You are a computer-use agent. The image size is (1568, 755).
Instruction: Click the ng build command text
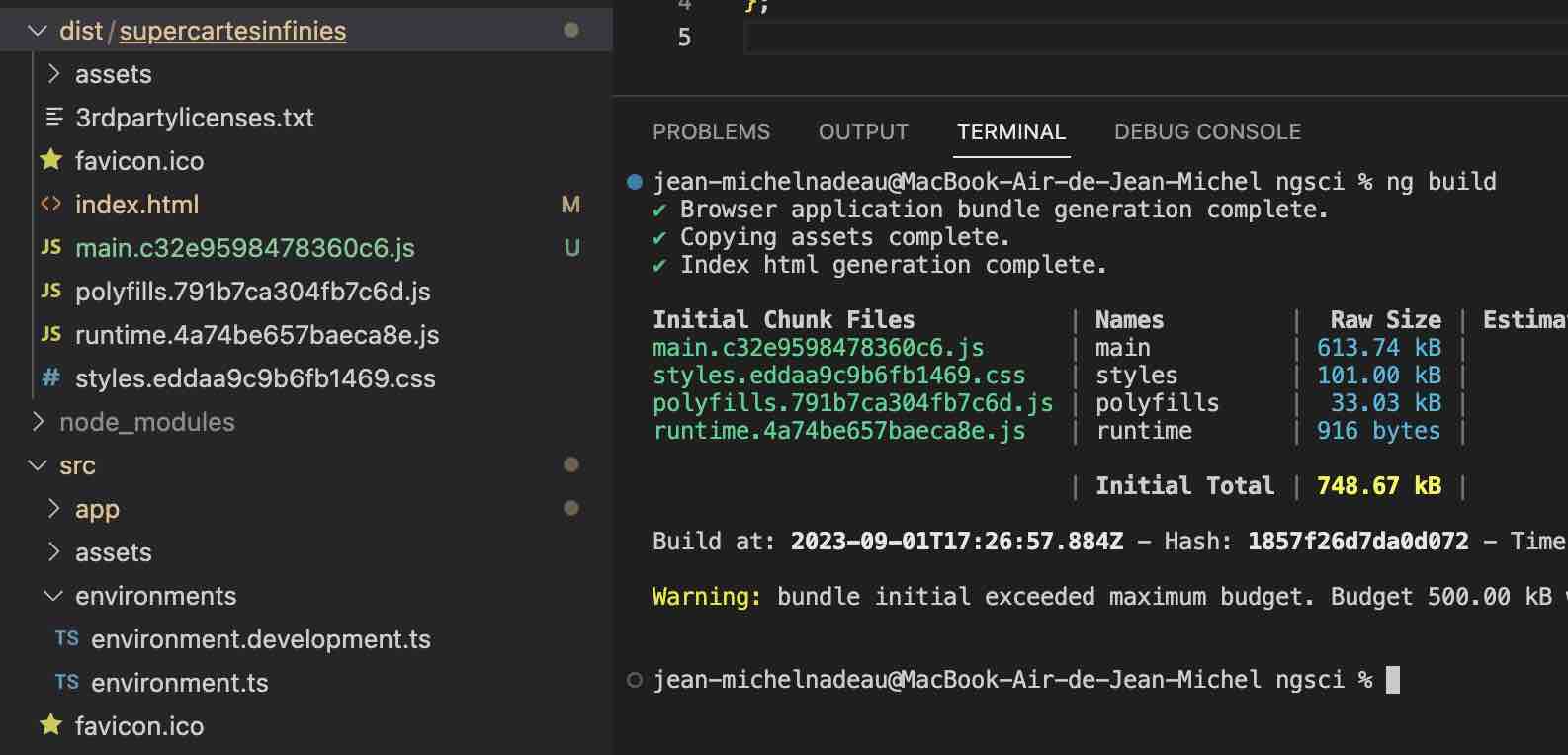click(x=1440, y=182)
